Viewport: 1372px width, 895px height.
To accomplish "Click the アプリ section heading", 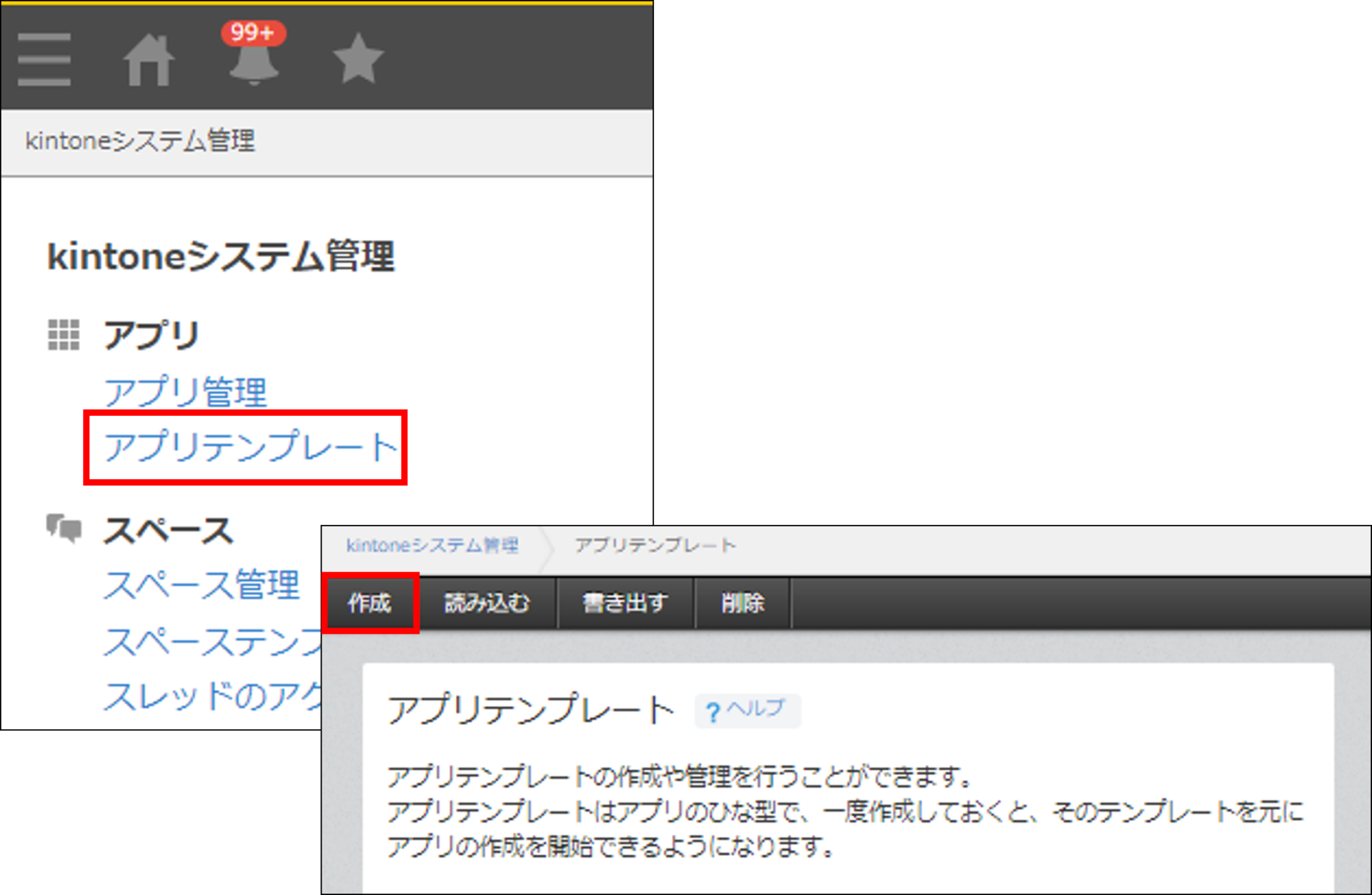I will coord(151,335).
